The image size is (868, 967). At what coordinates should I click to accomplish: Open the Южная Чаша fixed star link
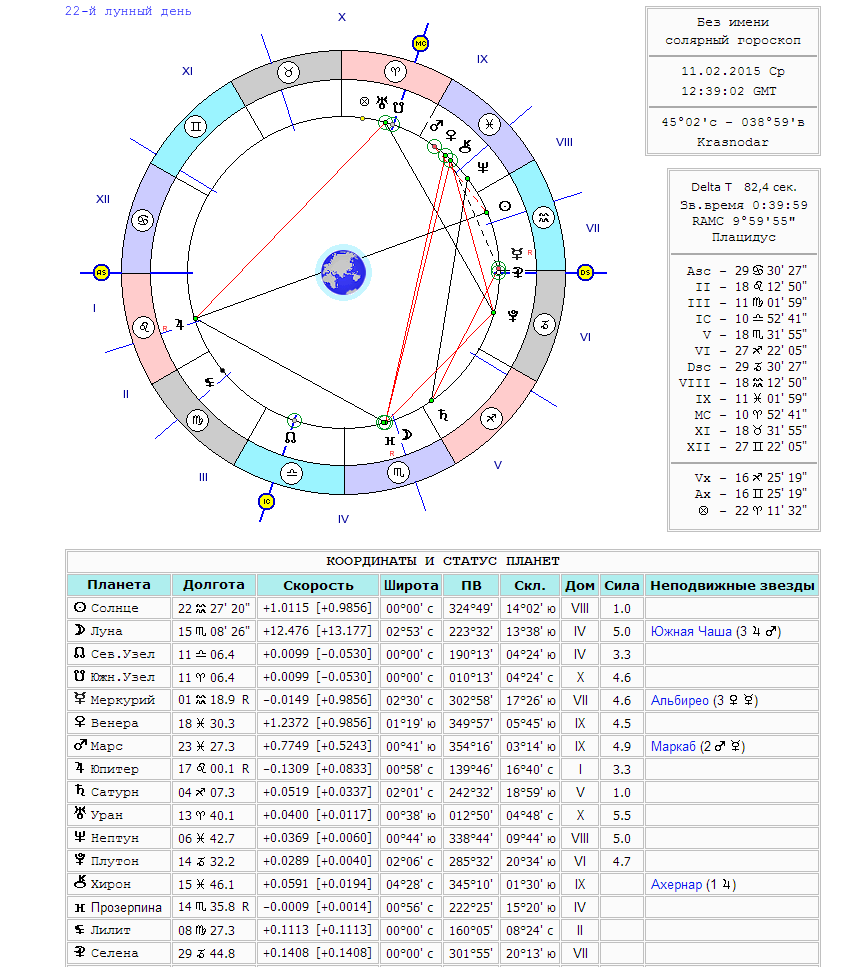(x=691, y=632)
